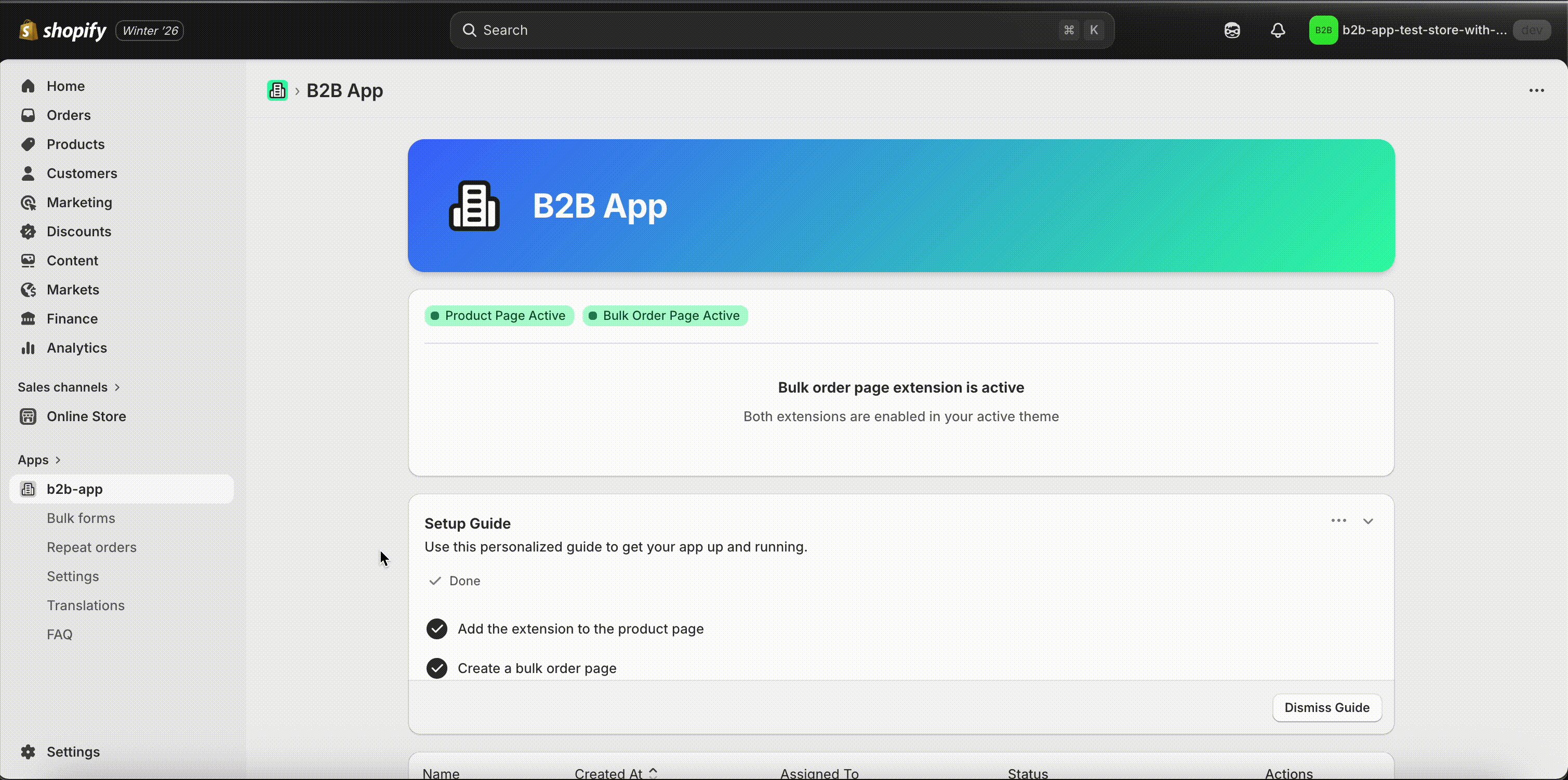Image resolution: width=1568 pixels, height=780 pixels.
Task: Click the Name column header
Action: [441, 773]
